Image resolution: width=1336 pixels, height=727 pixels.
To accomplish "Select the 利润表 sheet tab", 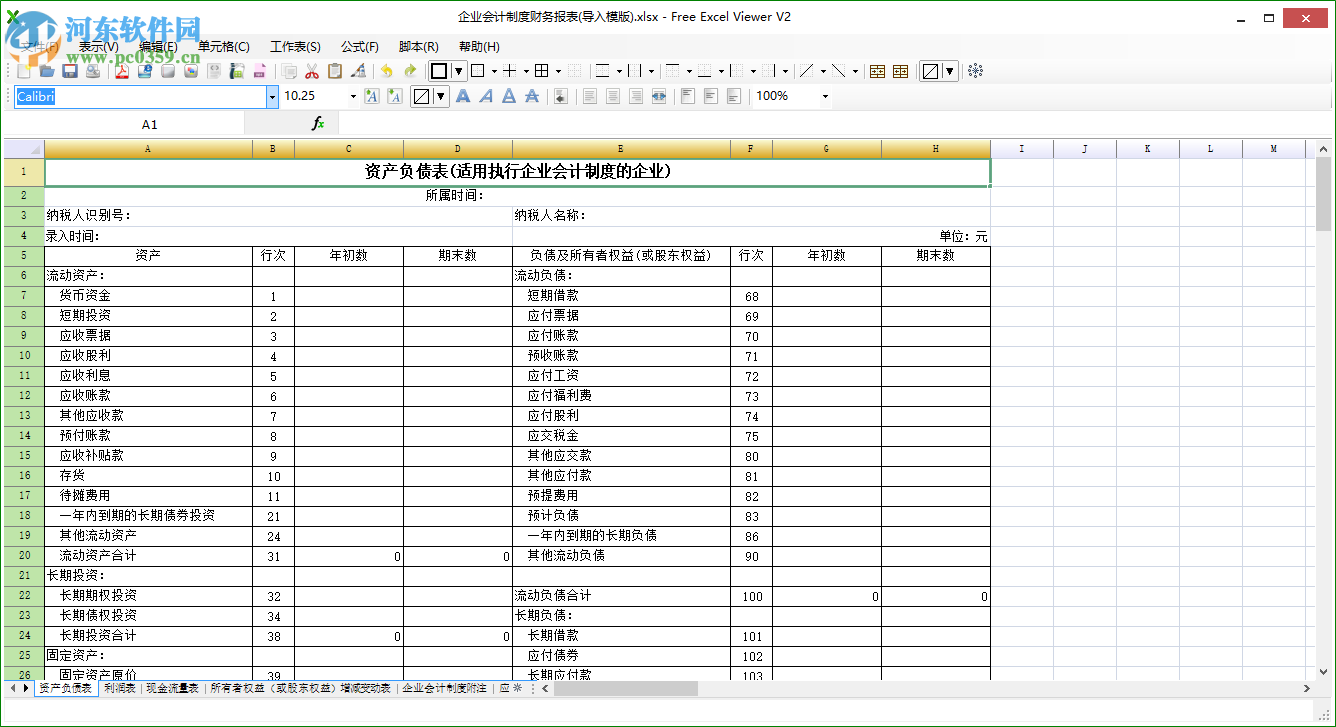I will click(119, 689).
